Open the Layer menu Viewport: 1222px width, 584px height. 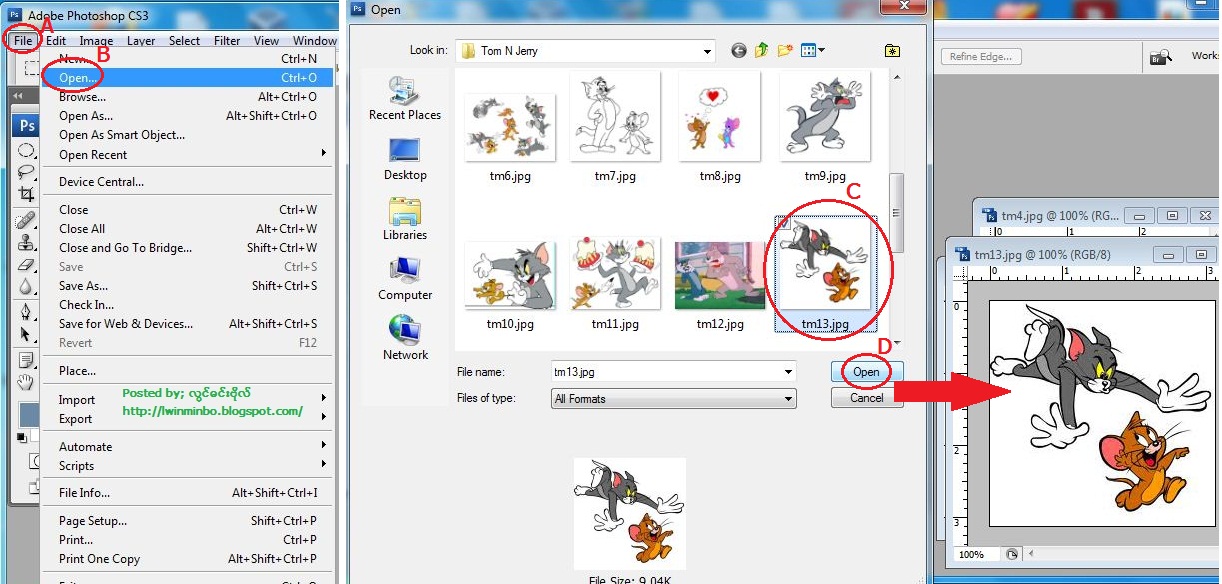click(x=141, y=41)
